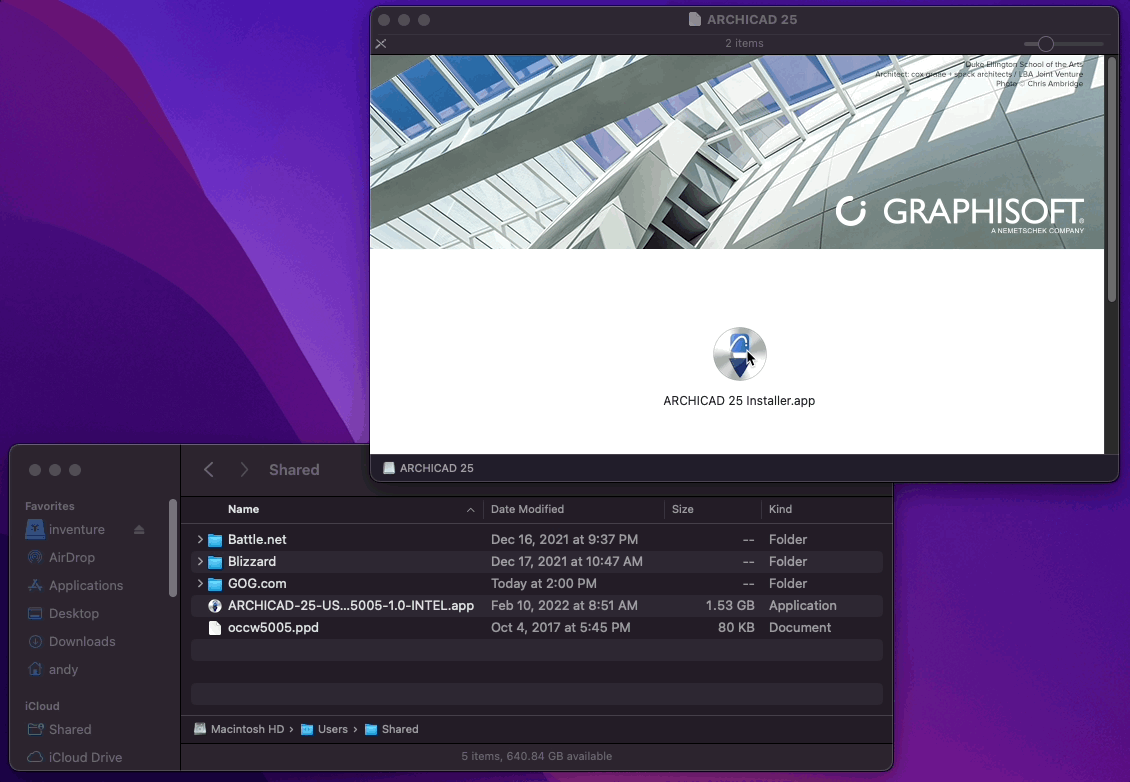Open iCloud Drive in sidebar

[x=85, y=757]
